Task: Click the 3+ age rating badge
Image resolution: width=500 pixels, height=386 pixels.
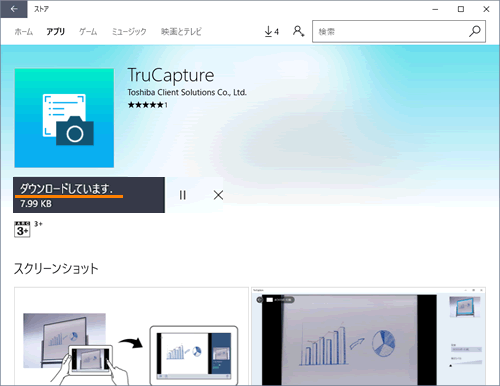Action: click(22, 229)
